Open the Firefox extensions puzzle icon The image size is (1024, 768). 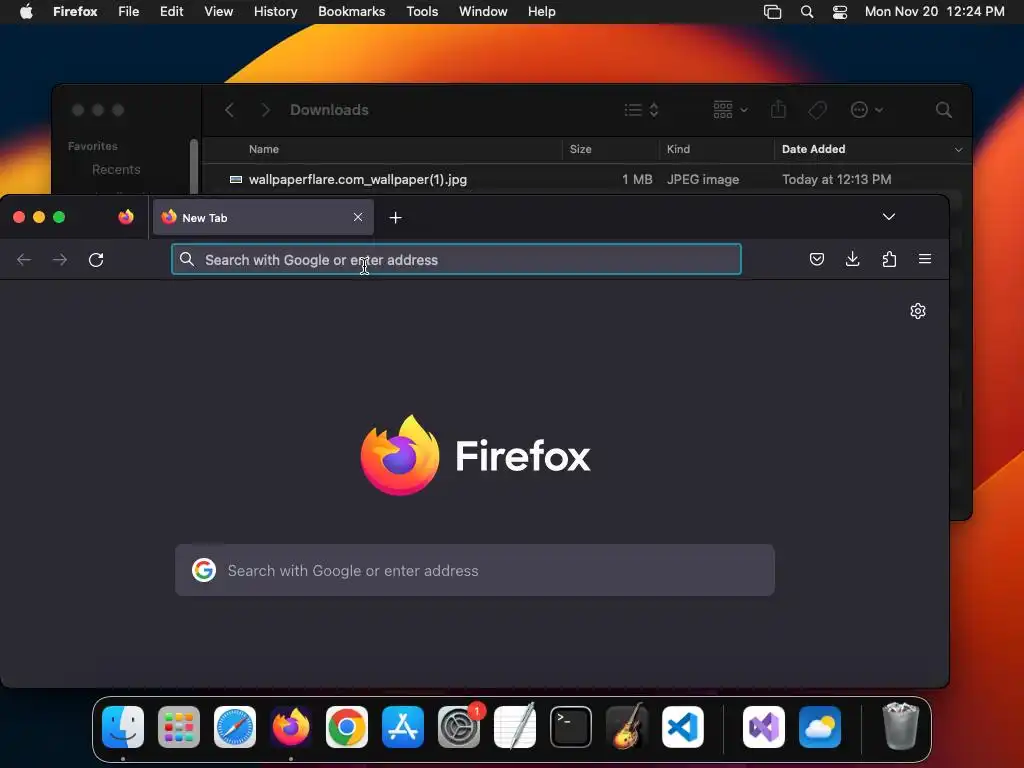(x=889, y=259)
